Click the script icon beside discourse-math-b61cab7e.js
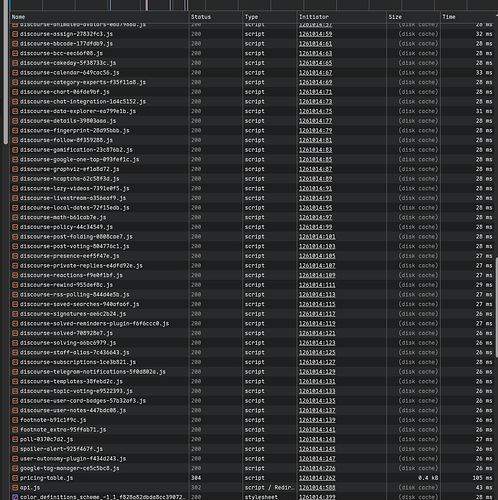 (x=15, y=217)
